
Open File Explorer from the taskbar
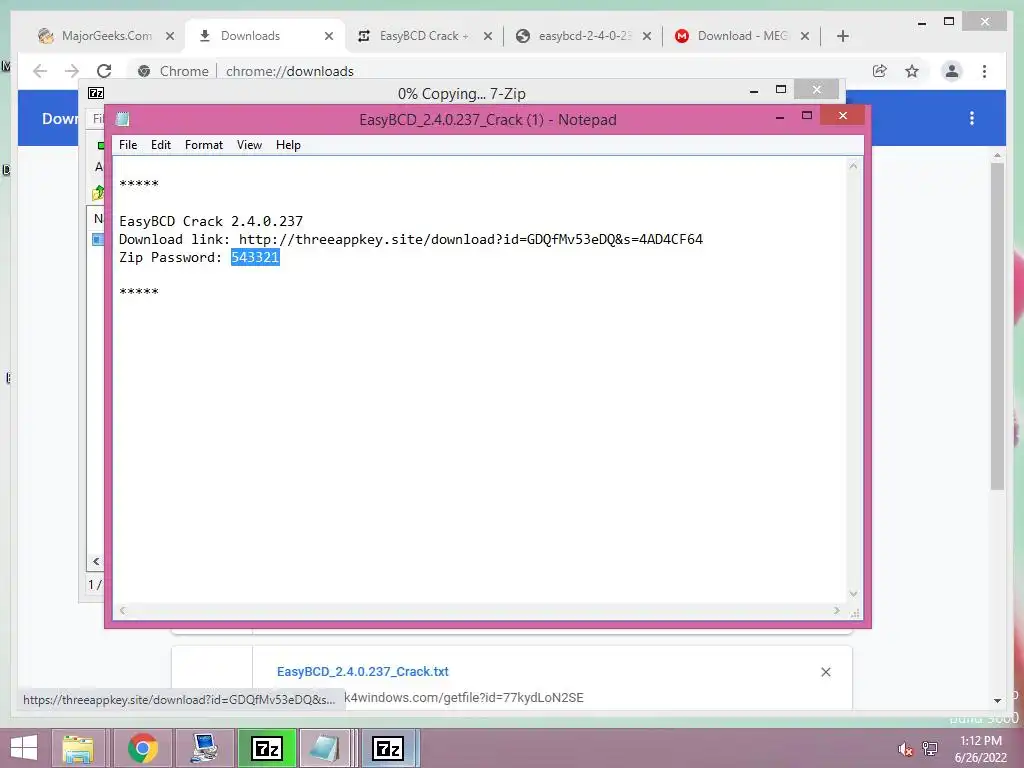(78, 748)
